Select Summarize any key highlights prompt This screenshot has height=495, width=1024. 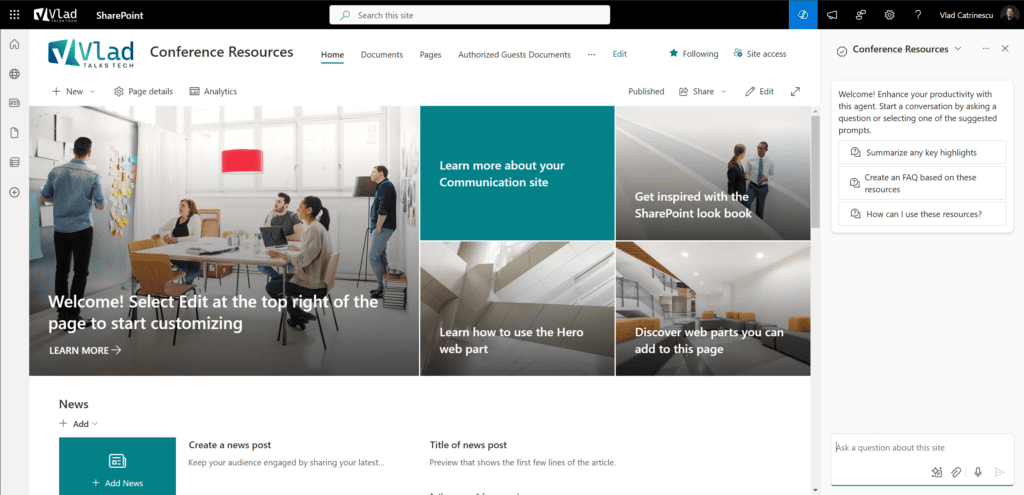tap(922, 153)
